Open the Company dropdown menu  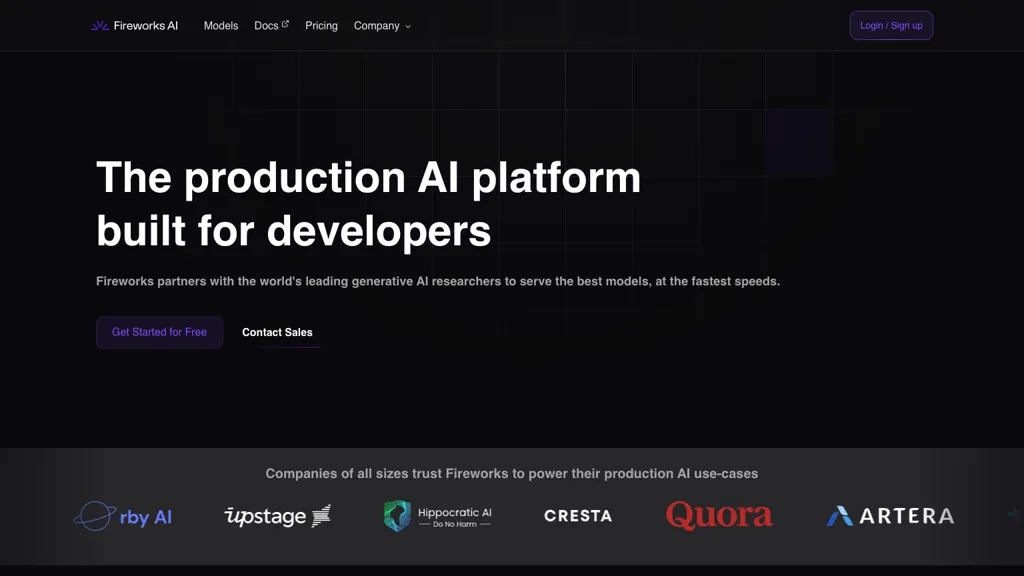[x=376, y=26]
